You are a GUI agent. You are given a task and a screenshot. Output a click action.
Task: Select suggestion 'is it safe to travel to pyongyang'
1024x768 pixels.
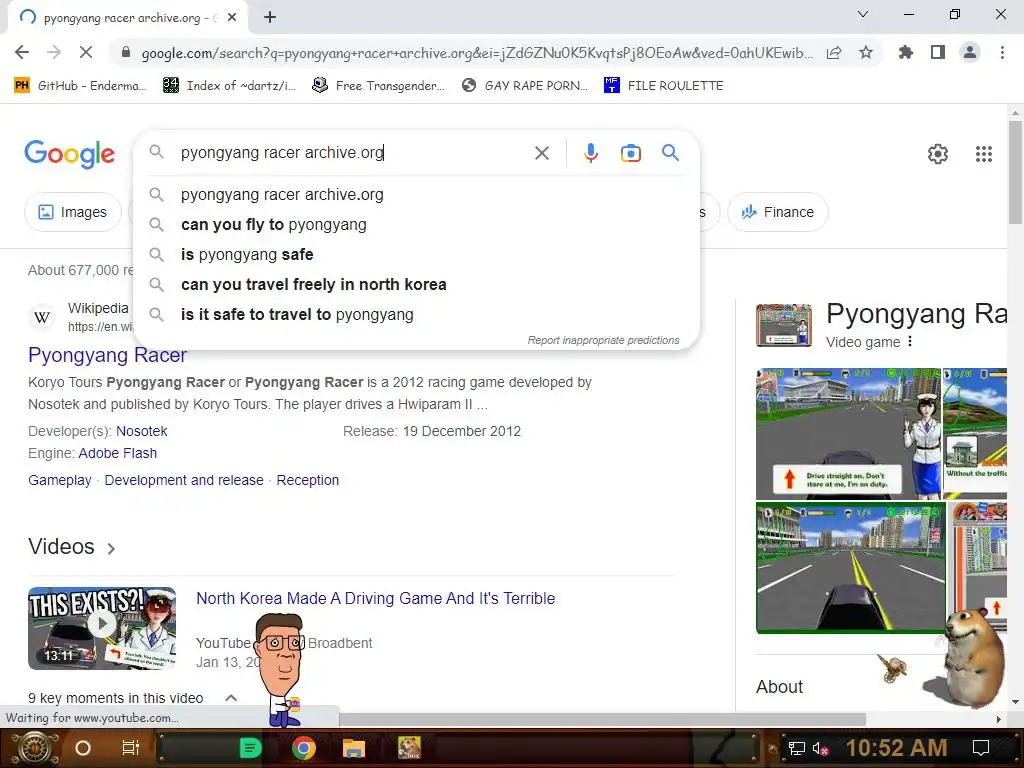(x=416, y=315)
